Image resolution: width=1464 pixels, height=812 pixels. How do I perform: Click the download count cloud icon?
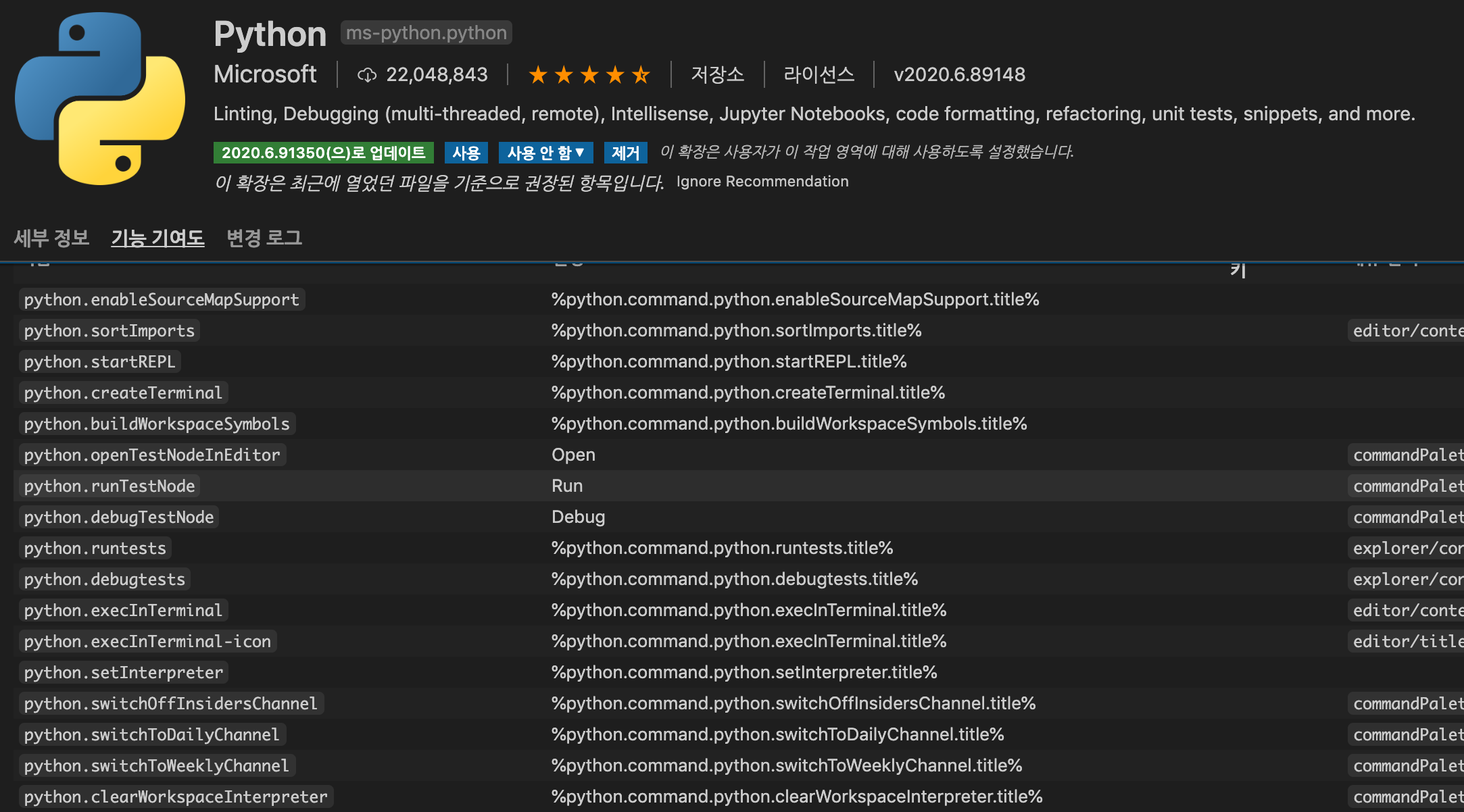[366, 75]
